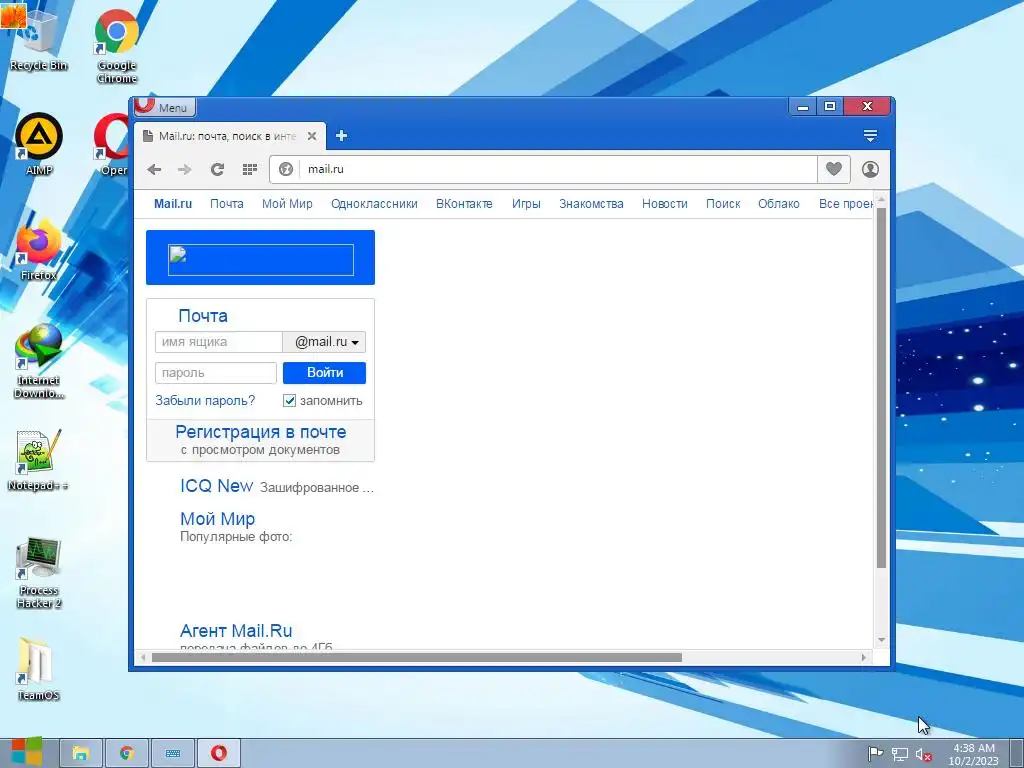Open the Мой Мир section link
1024x768 pixels.
[217, 519]
